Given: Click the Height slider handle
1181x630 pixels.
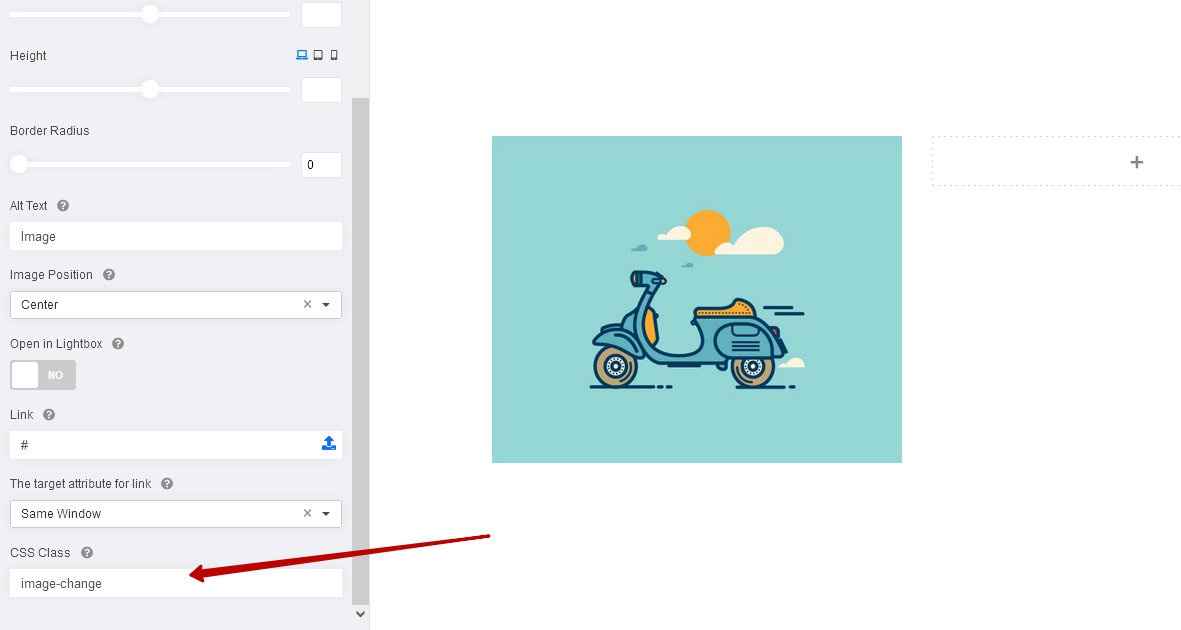Looking at the screenshot, I should [150, 89].
